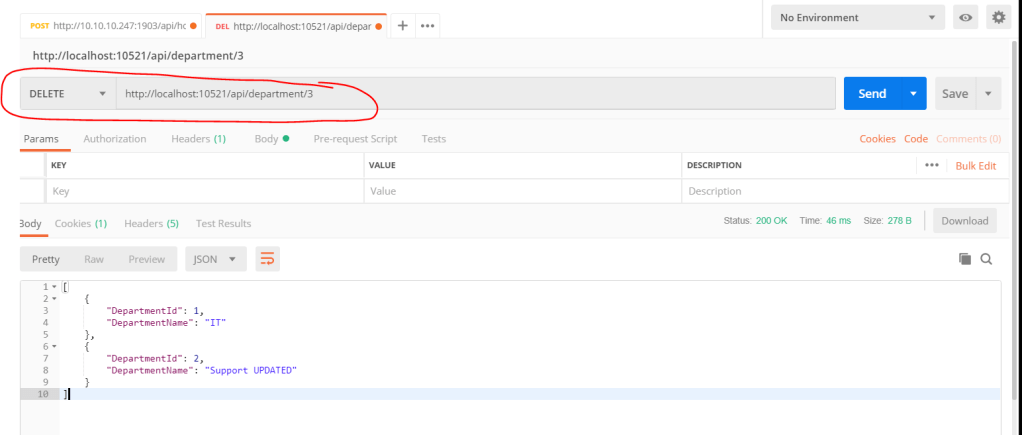The image size is (1022, 435).
Task: Open manage environments gear icon
Action: click(997, 18)
